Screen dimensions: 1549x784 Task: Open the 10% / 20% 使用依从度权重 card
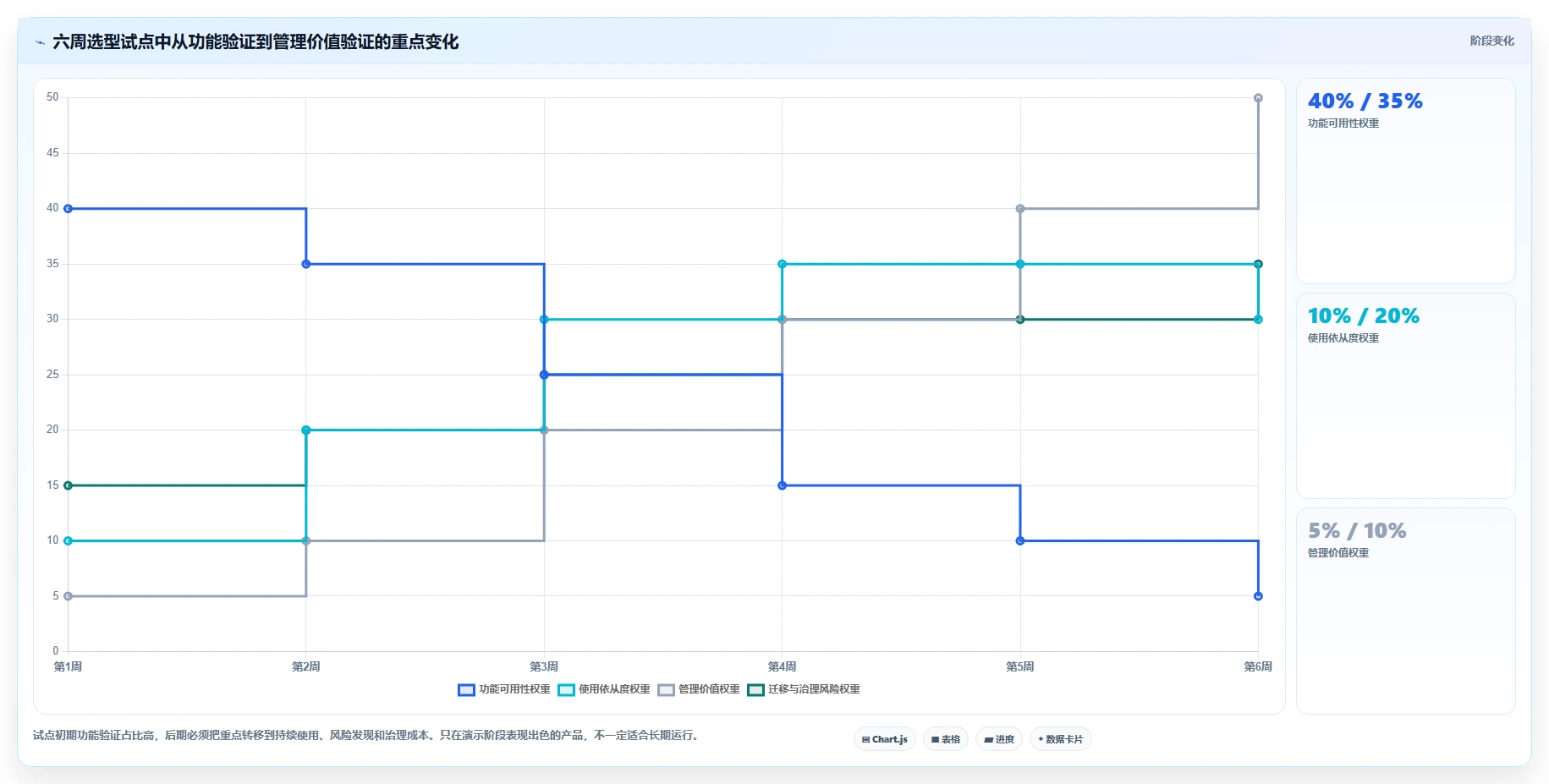pos(1406,396)
